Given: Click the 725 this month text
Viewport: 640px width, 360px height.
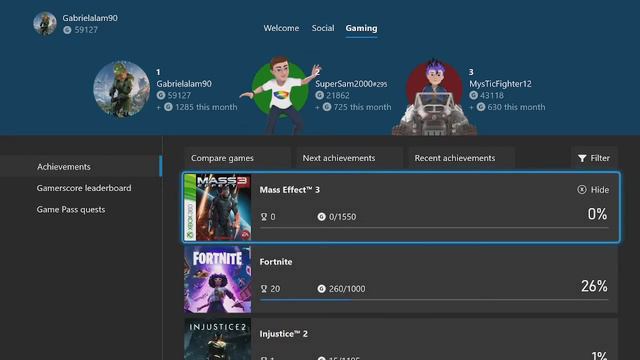Looking at the screenshot, I should coord(362,107).
